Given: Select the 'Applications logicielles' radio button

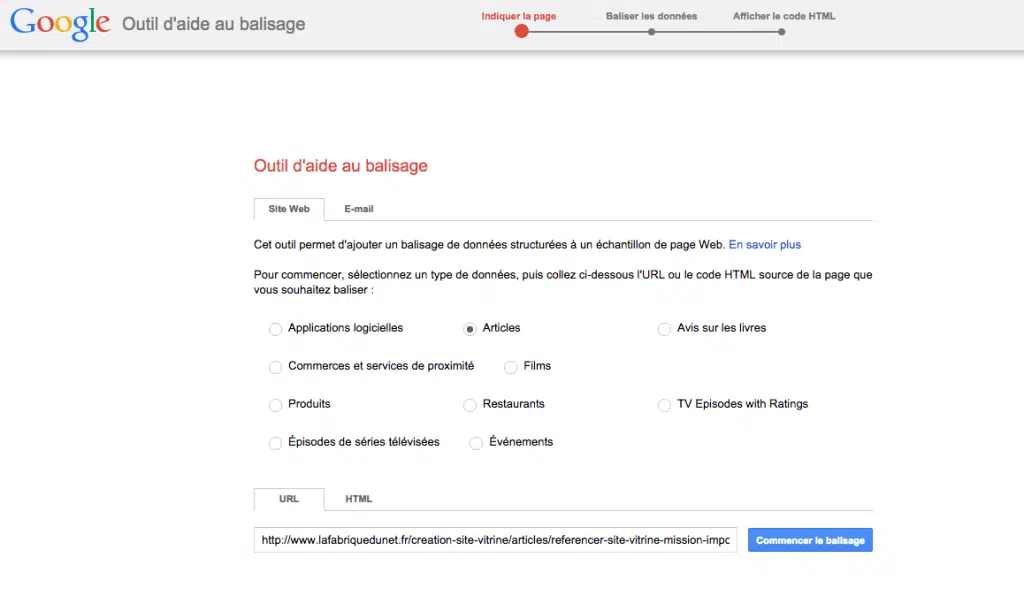Looking at the screenshot, I should click(x=276, y=329).
